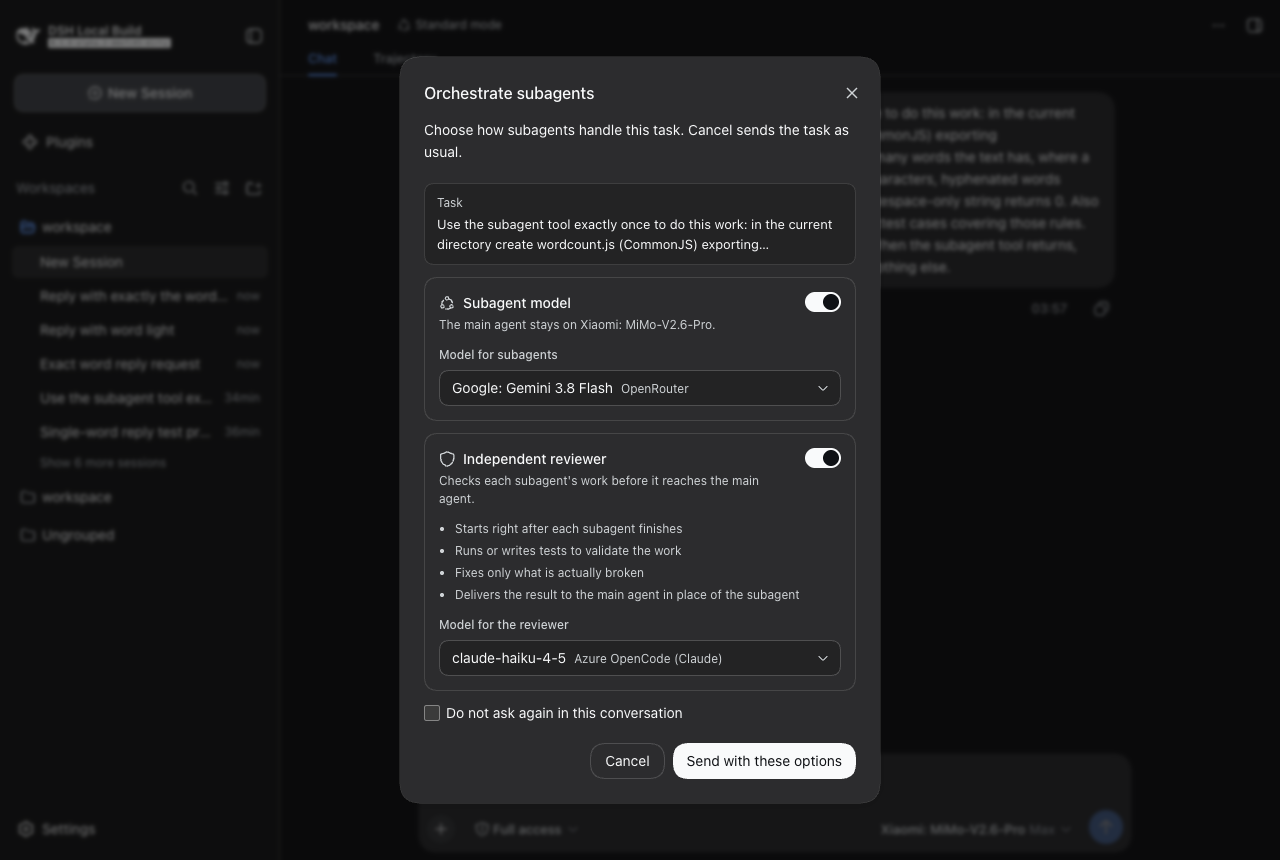Viewport: 1280px width, 860px height.
Task: Open the Xiaomi MiMo model selector
Action: point(975,829)
